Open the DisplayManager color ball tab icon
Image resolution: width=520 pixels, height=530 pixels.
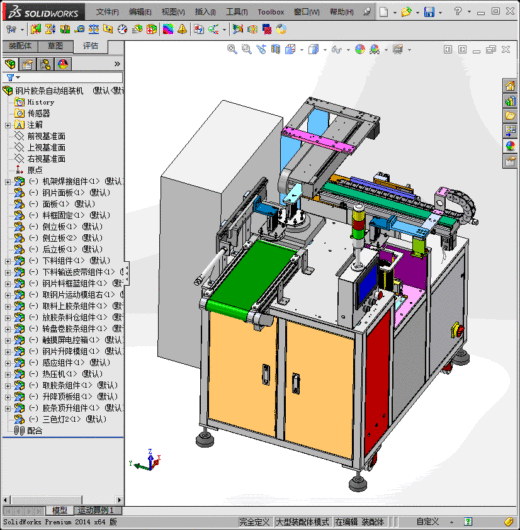pos(63,64)
